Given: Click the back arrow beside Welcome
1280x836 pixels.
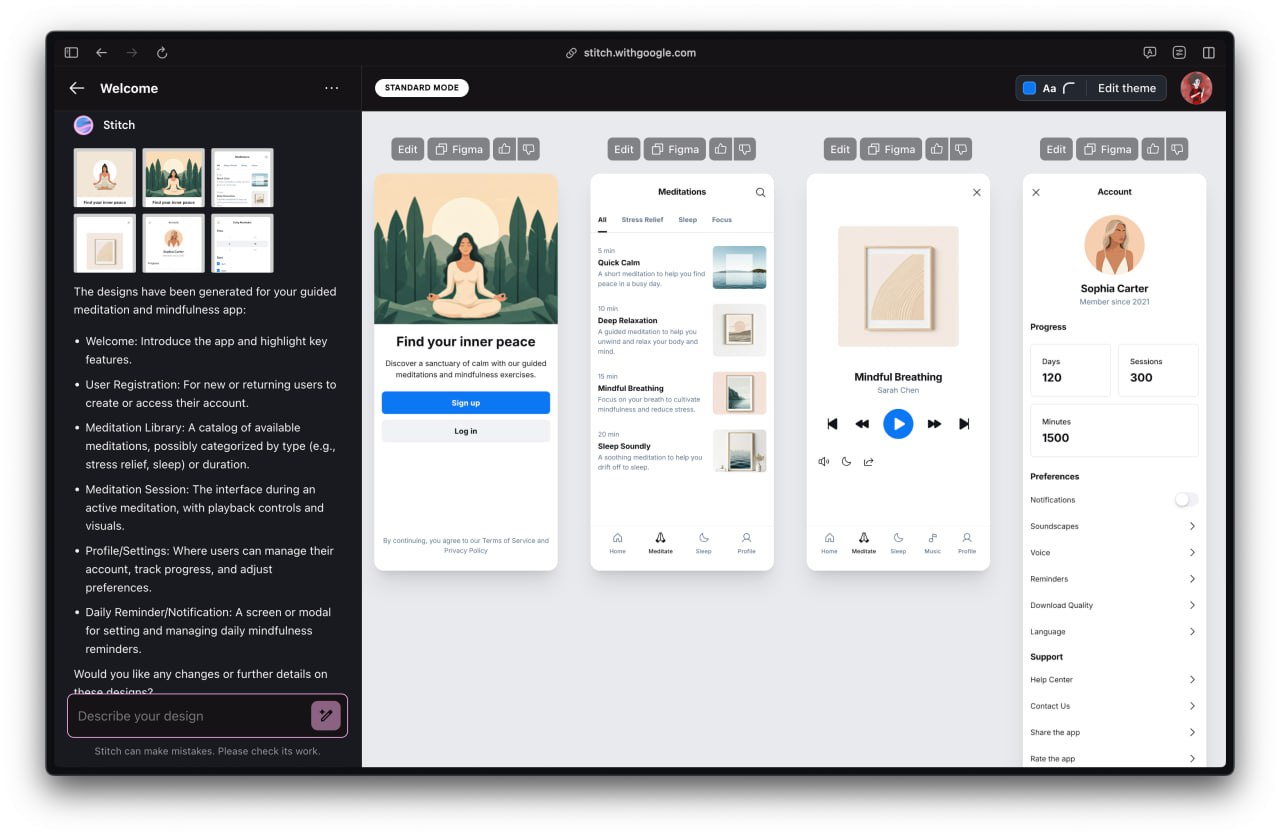Looking at the screenshot, I should [76, 88].
